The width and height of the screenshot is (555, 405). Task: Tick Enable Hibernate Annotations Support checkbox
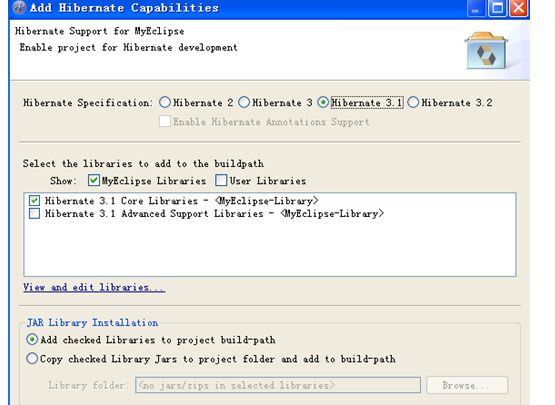165,121
